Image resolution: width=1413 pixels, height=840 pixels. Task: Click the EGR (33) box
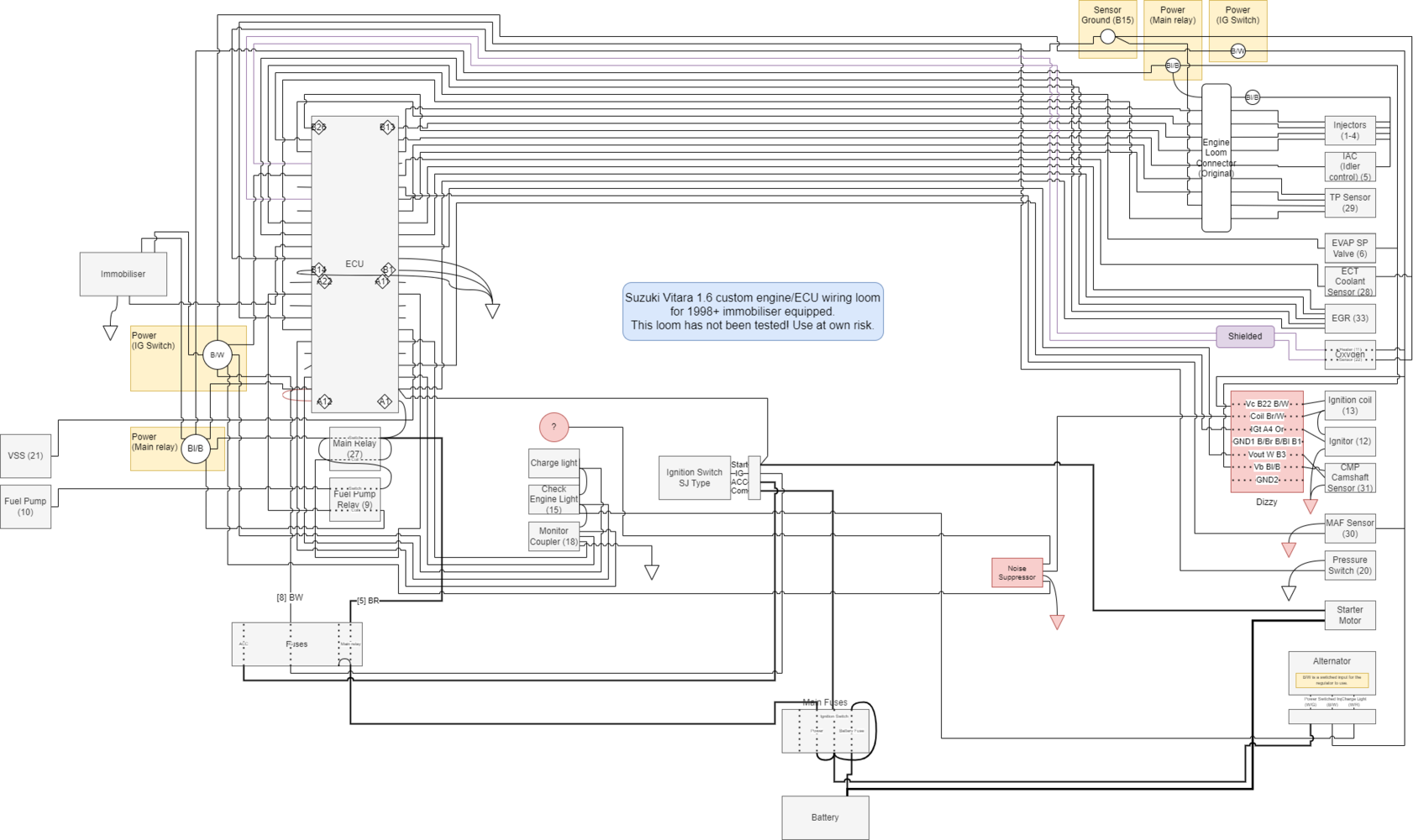point(1350,318)
